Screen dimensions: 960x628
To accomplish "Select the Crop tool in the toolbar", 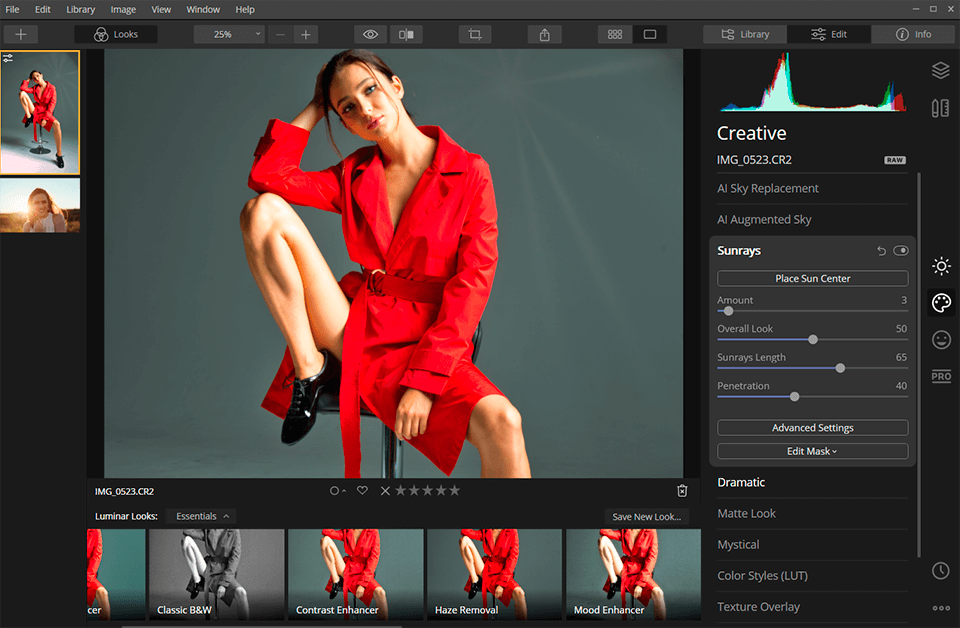I will tap(474, 33).
